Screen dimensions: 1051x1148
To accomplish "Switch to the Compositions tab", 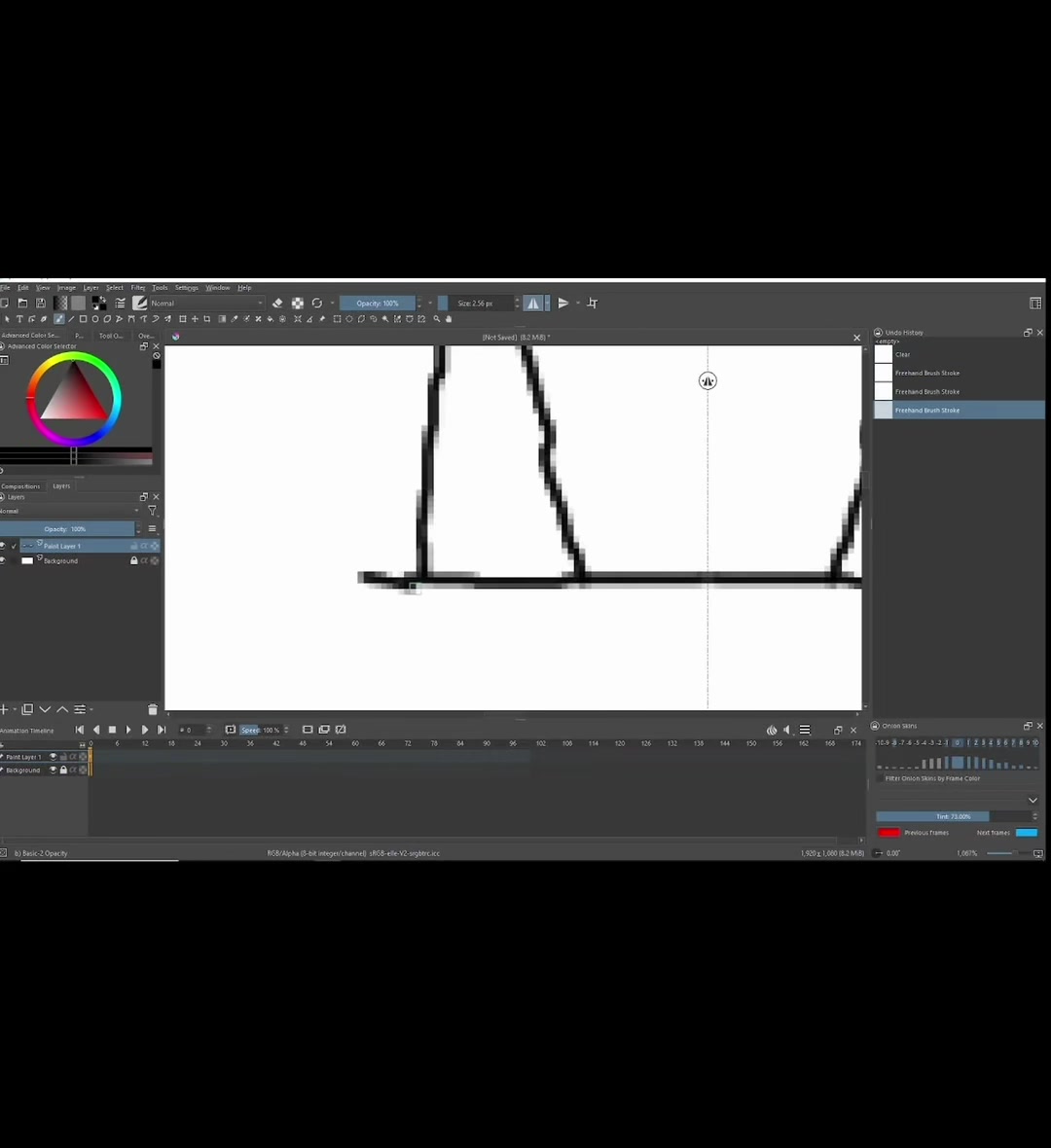I will click(x=20, y=486).
